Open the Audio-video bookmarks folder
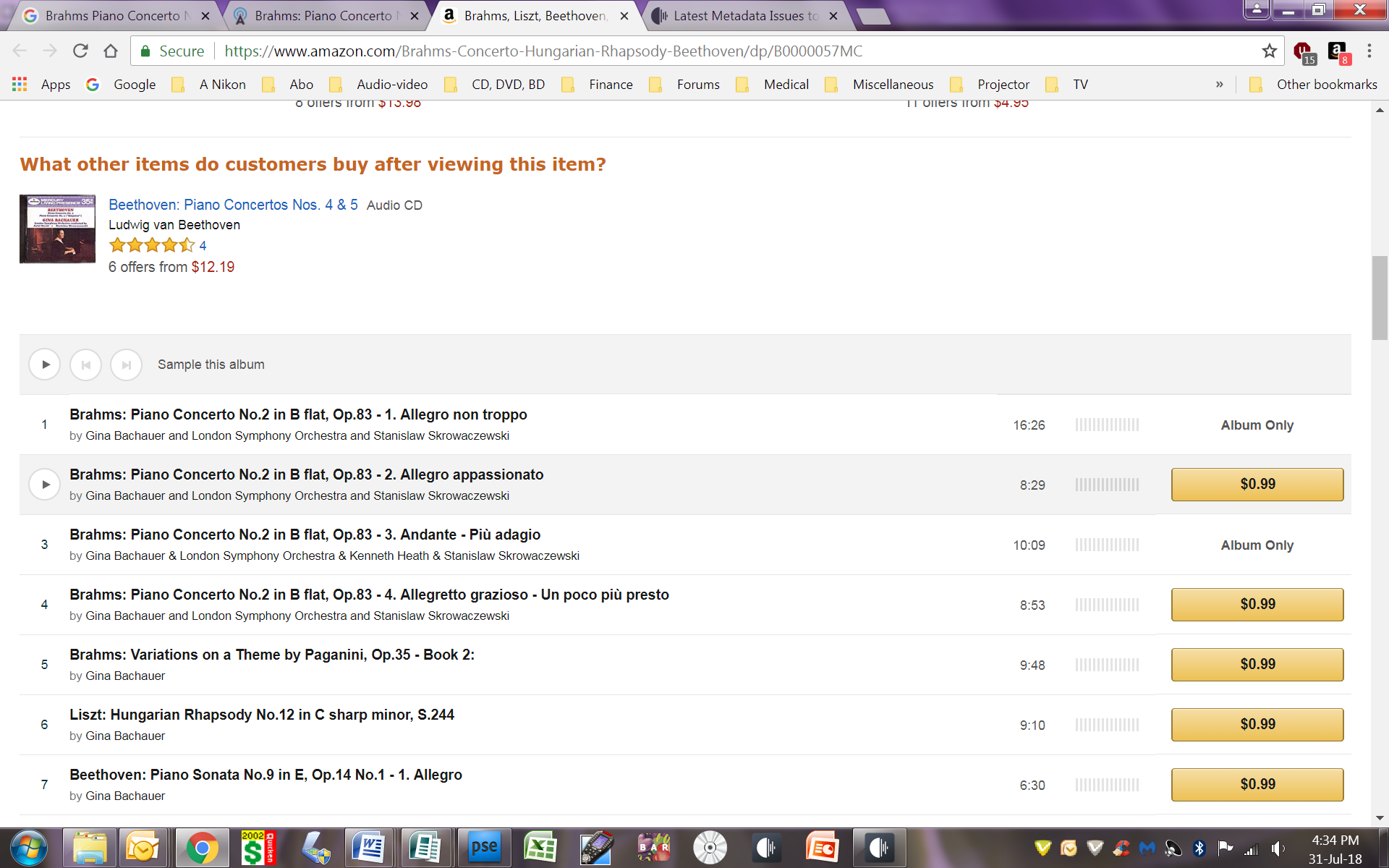The image size is (1389, 868). pyautogui.click(x=378, y=85)
